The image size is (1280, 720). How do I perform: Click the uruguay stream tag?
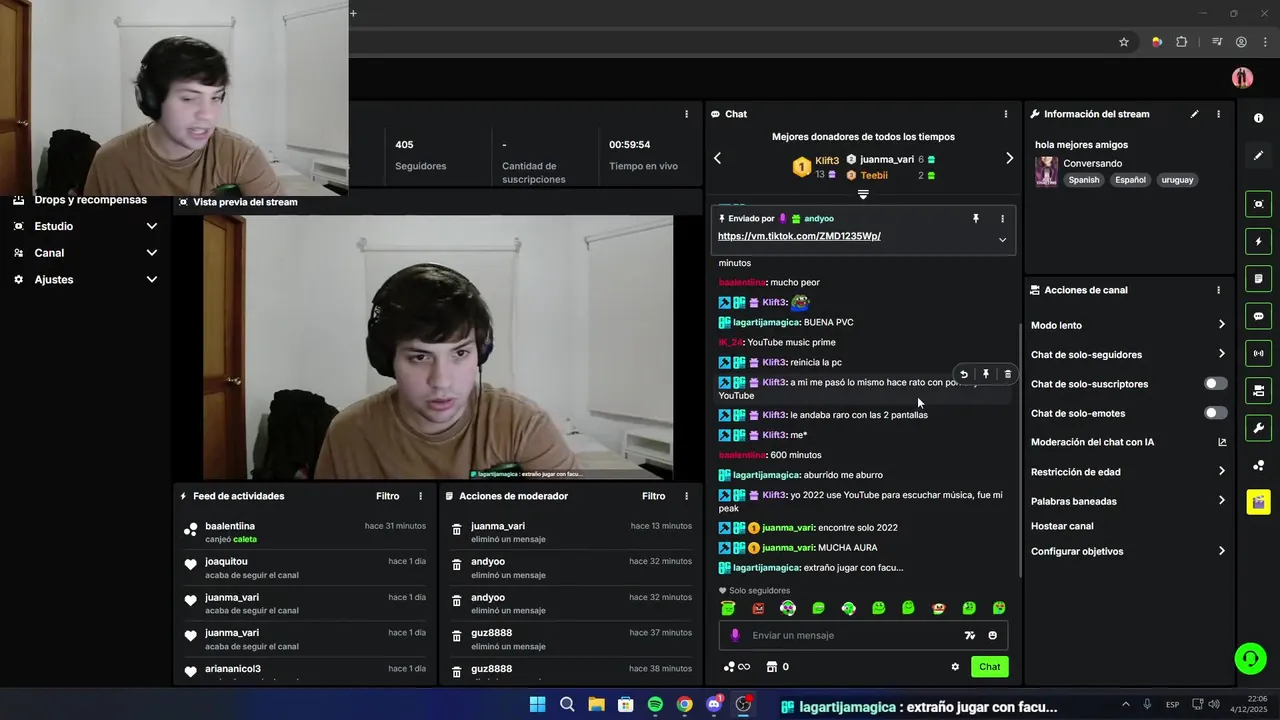tap(1178, 180)
